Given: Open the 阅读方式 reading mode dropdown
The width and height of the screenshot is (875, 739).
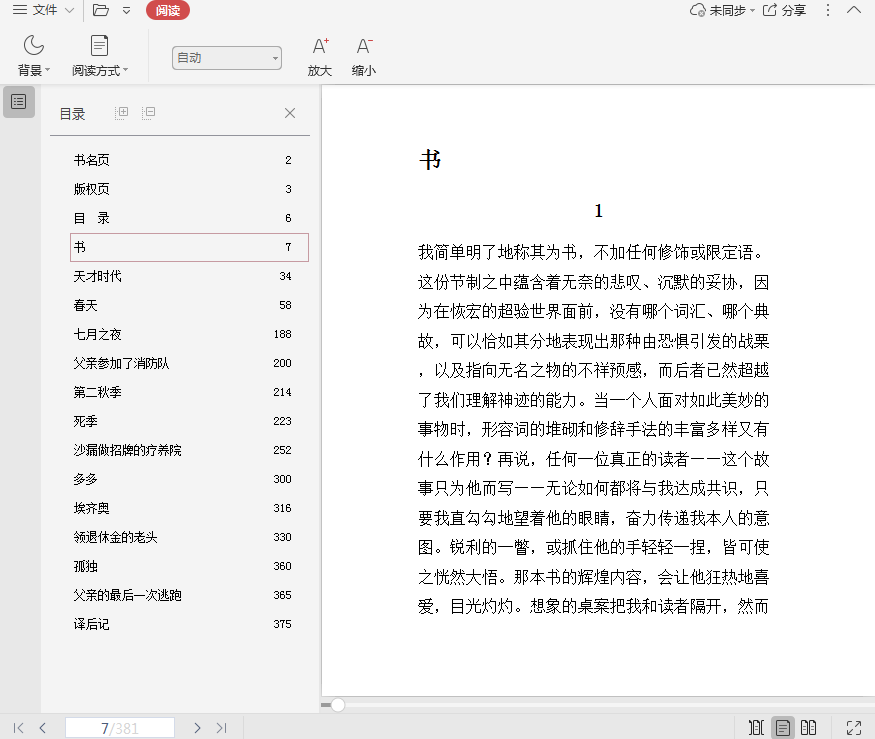Looking at the screenshot, I should (x=99, y=70).
